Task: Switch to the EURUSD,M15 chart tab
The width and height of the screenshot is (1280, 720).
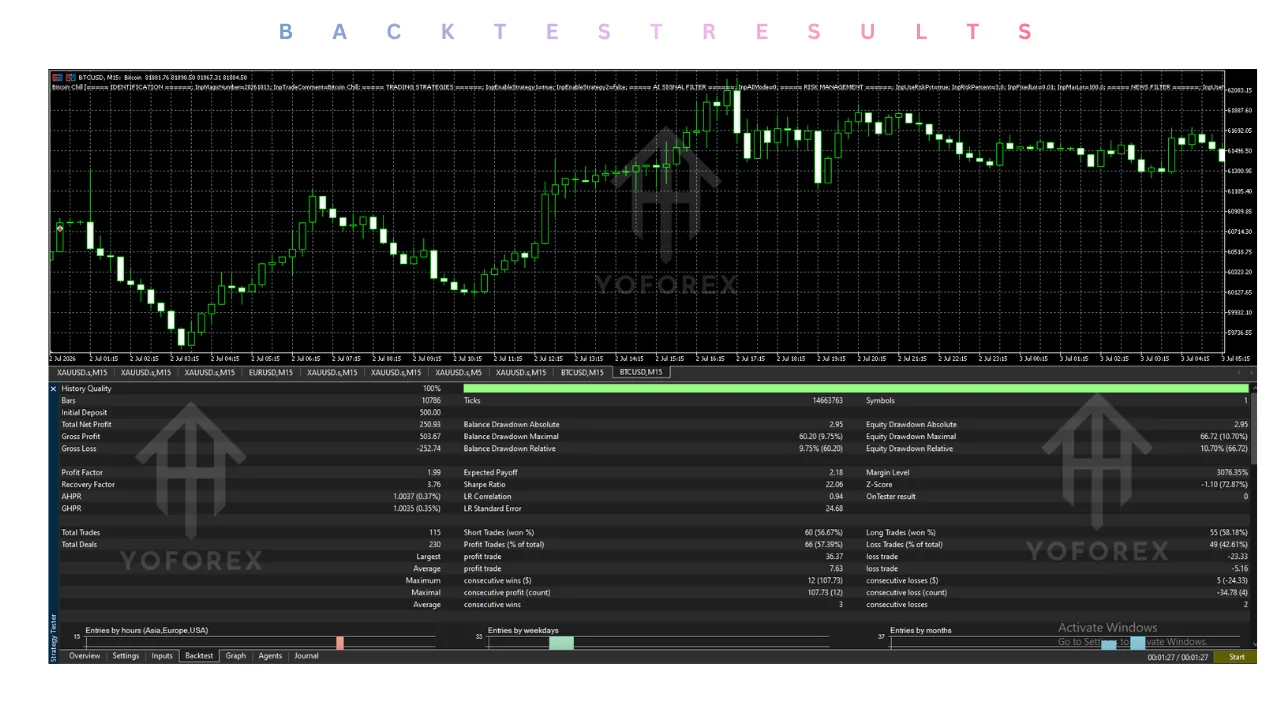Action: tap(271, 372)
